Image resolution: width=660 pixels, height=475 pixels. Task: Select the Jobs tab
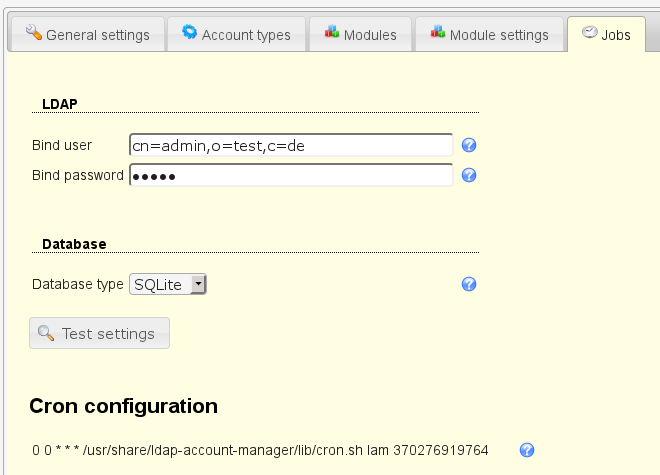[x=606, y=34]
